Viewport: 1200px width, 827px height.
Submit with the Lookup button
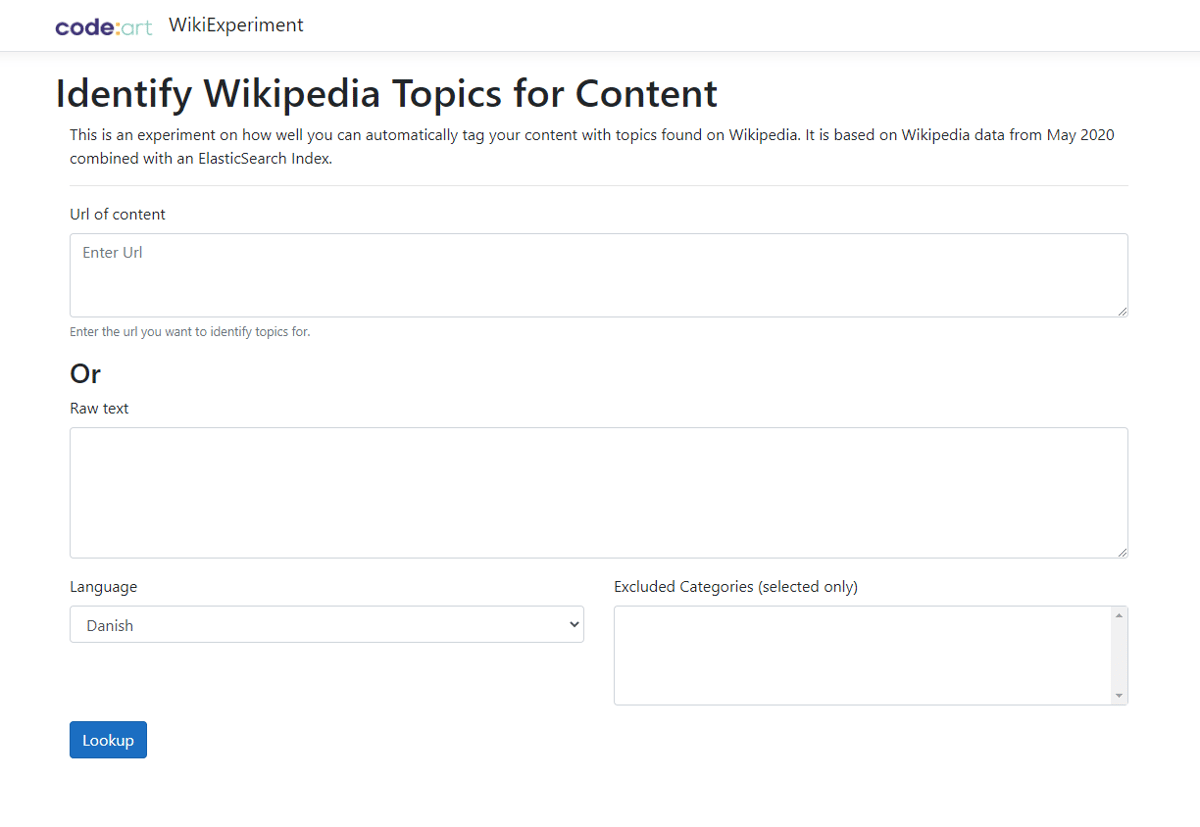coord(108,740)
